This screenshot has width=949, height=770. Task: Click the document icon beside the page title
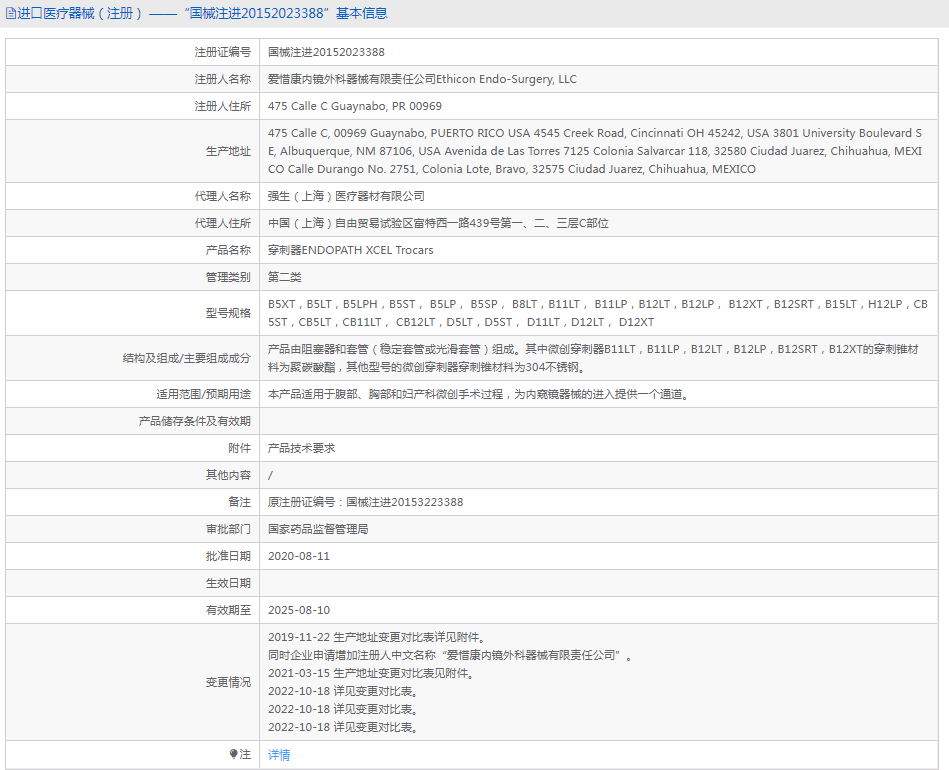[x=11, y=13]
